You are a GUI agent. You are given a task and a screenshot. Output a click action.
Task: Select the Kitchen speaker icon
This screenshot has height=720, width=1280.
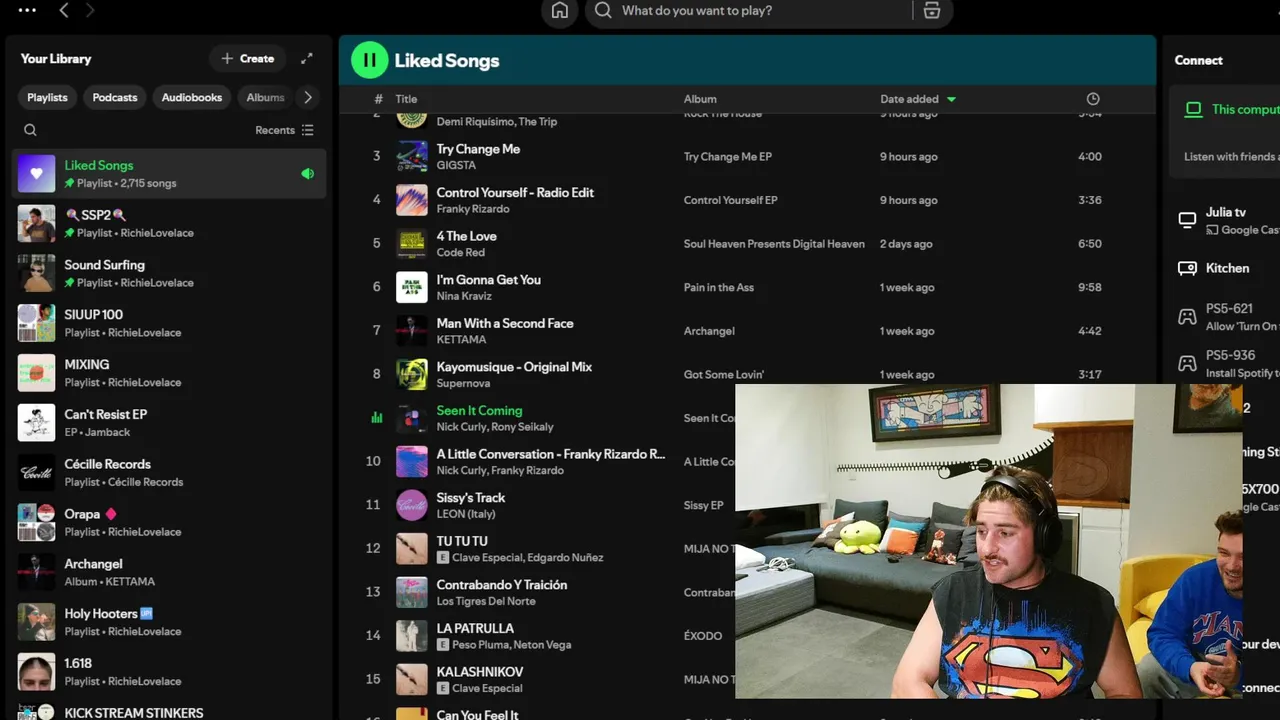pos(1187,268)
